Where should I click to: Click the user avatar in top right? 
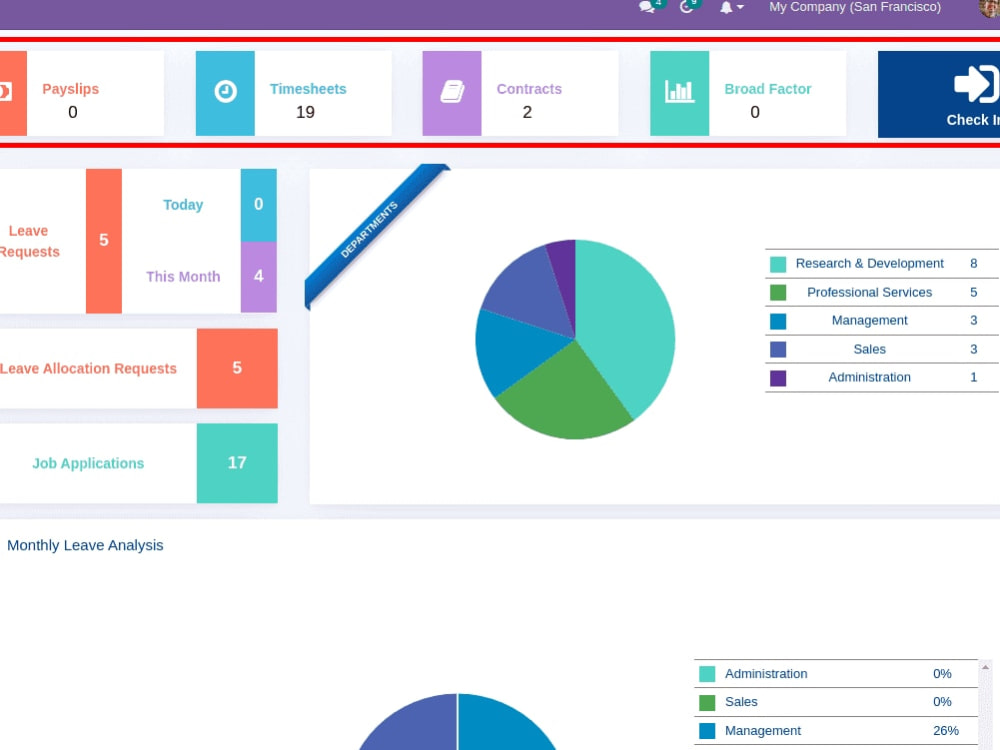990,8
